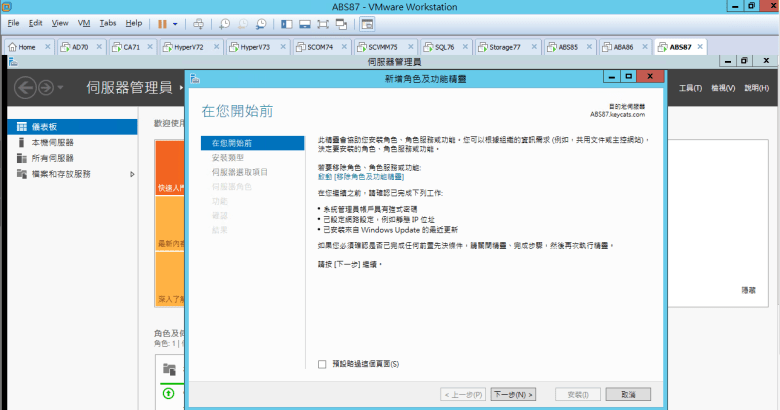Open the navigation history dropdown beside forward arrow
The width and height of the screenshot is (780, 410).
(60, 88)
